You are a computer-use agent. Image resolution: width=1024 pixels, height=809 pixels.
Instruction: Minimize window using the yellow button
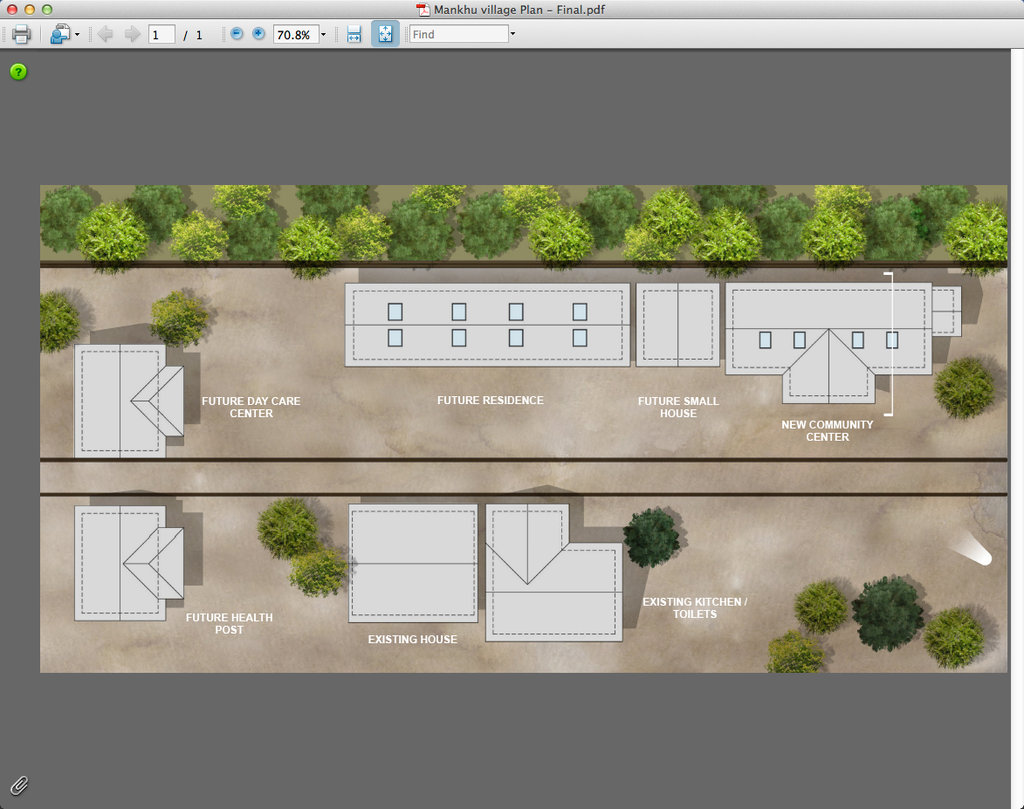29,9
